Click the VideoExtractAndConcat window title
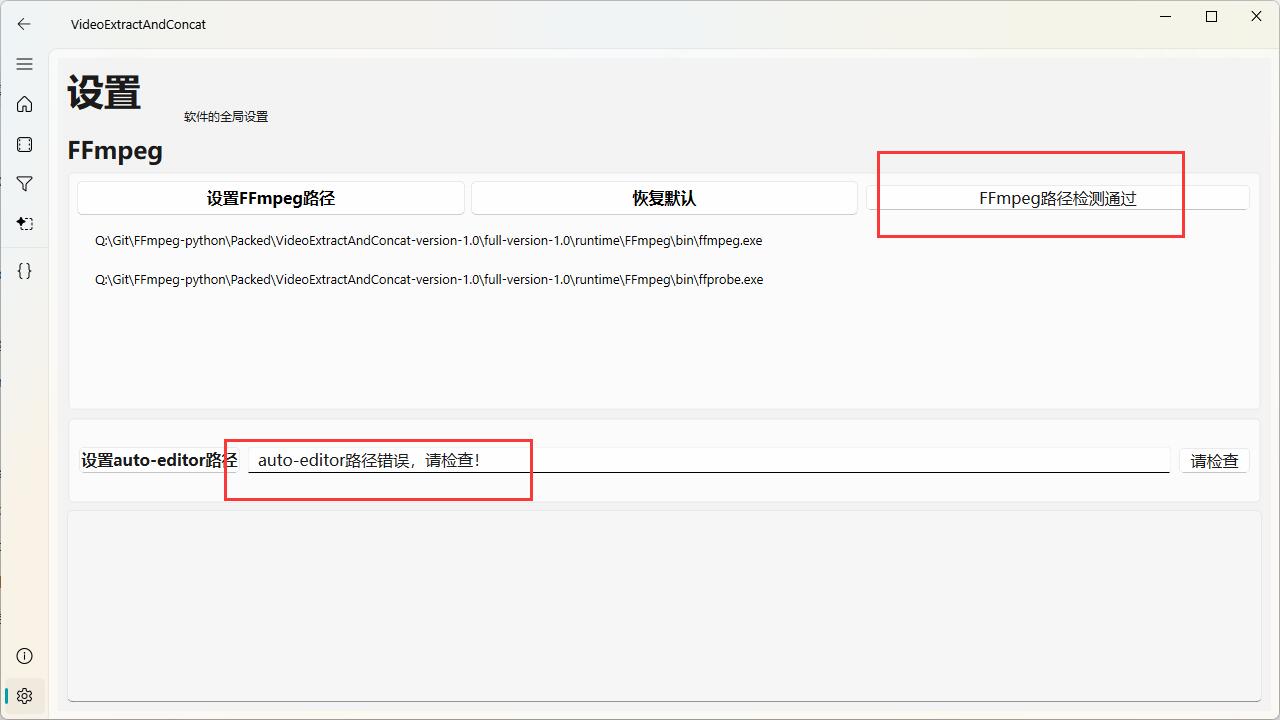Viewport: 1280px width, 720px height. point(138,24)
